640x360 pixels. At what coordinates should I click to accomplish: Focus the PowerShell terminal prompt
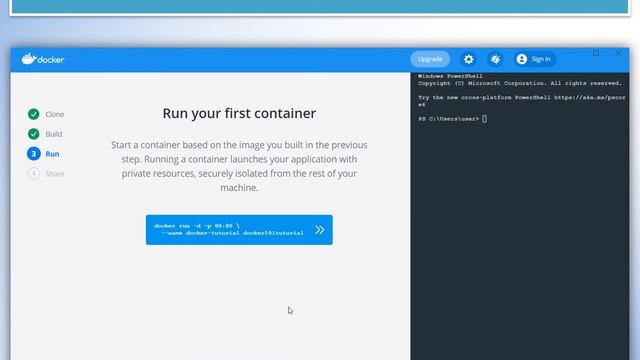point(453,119)
